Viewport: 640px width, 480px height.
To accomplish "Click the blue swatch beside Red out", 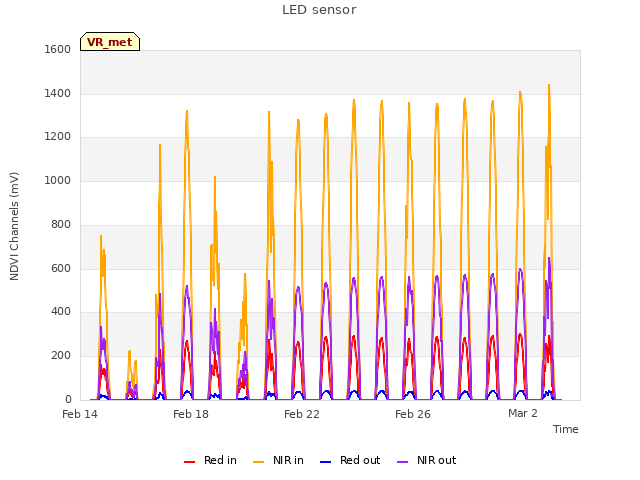I will click(325, 462).
